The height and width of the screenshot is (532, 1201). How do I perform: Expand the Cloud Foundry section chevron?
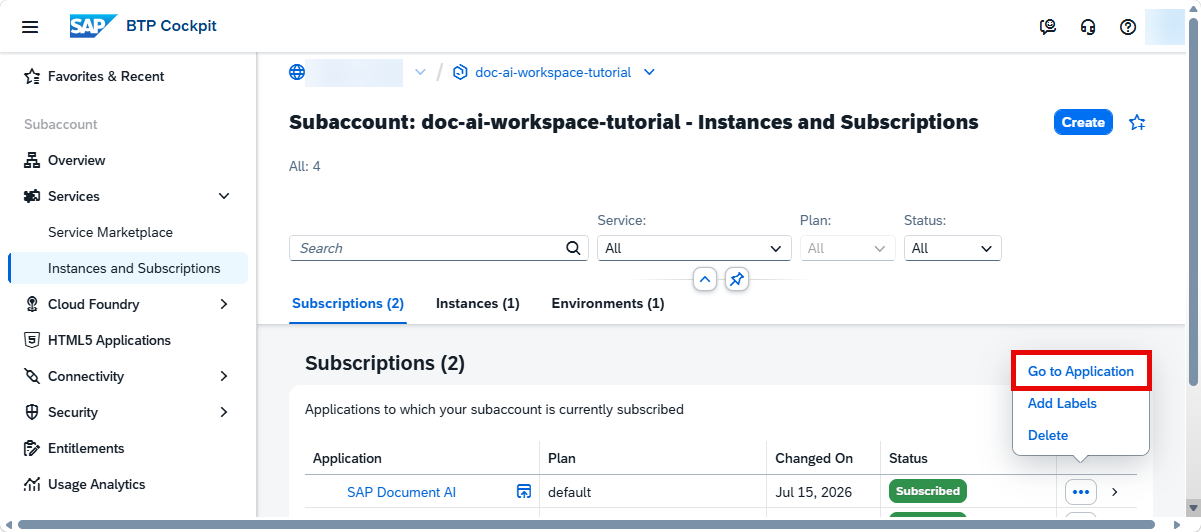224,304
